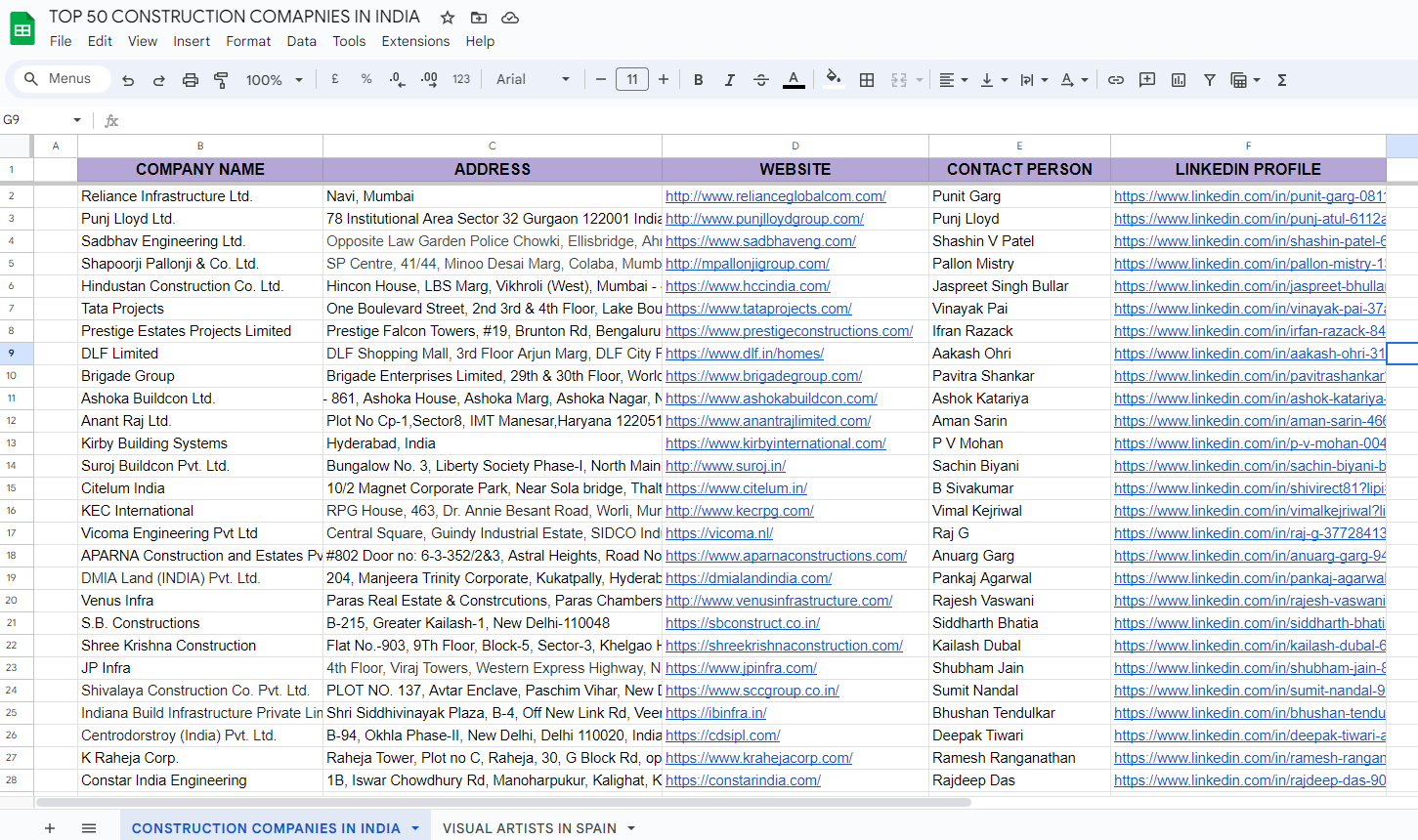The height and width of the screenshot is (840, 1418).
Task: Switch to VISUAL ARTISTS IN SPAIN tab
Action: click(x=530, y=828)
